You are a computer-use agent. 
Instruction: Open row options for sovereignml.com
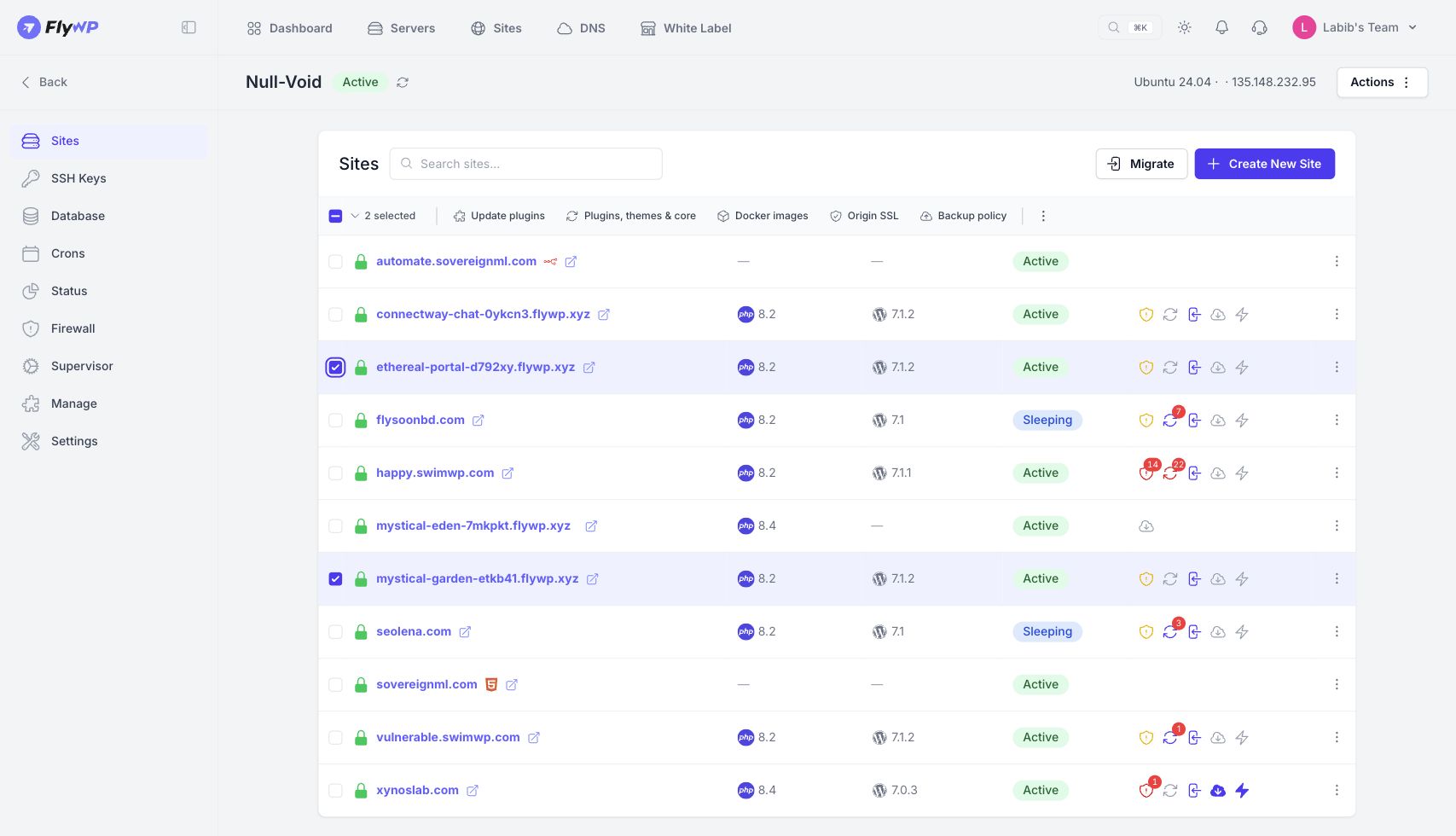coord(1337,684)
